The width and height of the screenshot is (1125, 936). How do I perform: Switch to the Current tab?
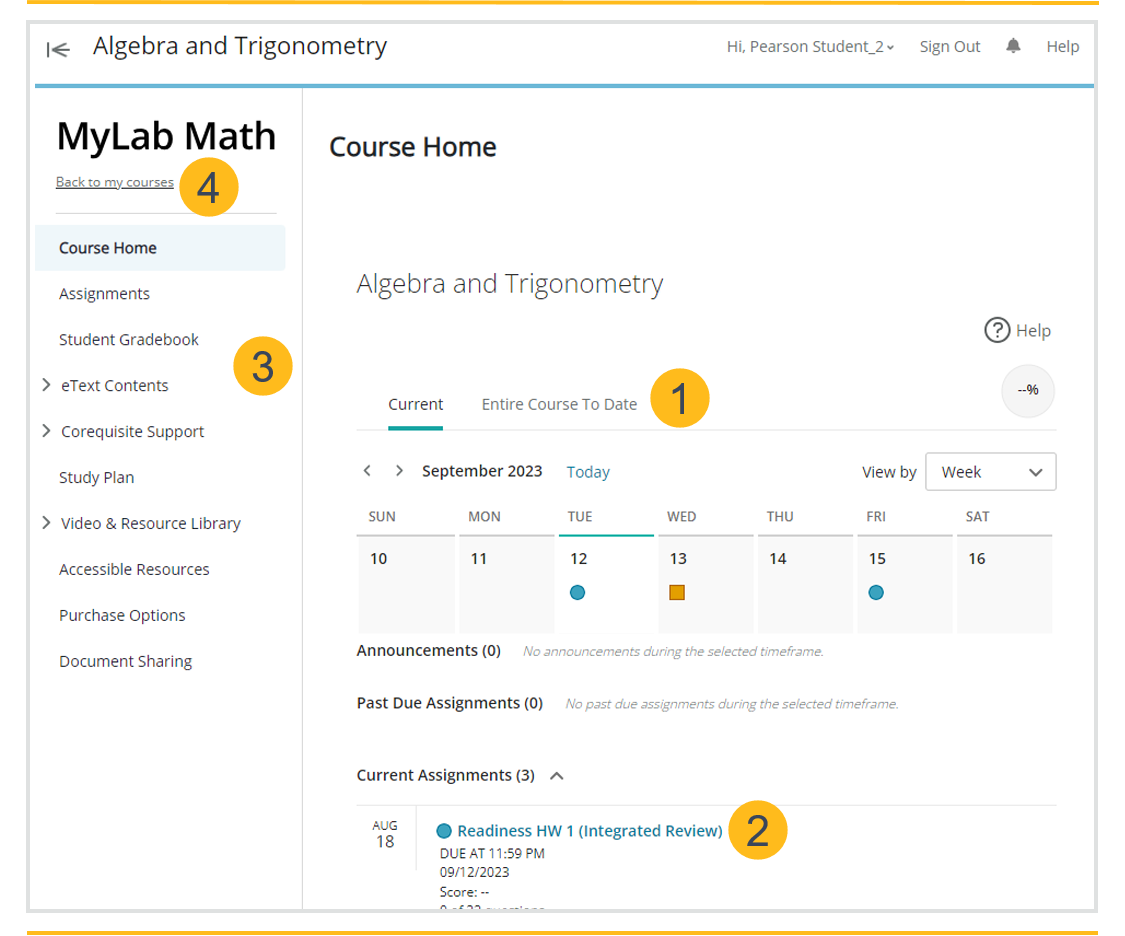415,405
